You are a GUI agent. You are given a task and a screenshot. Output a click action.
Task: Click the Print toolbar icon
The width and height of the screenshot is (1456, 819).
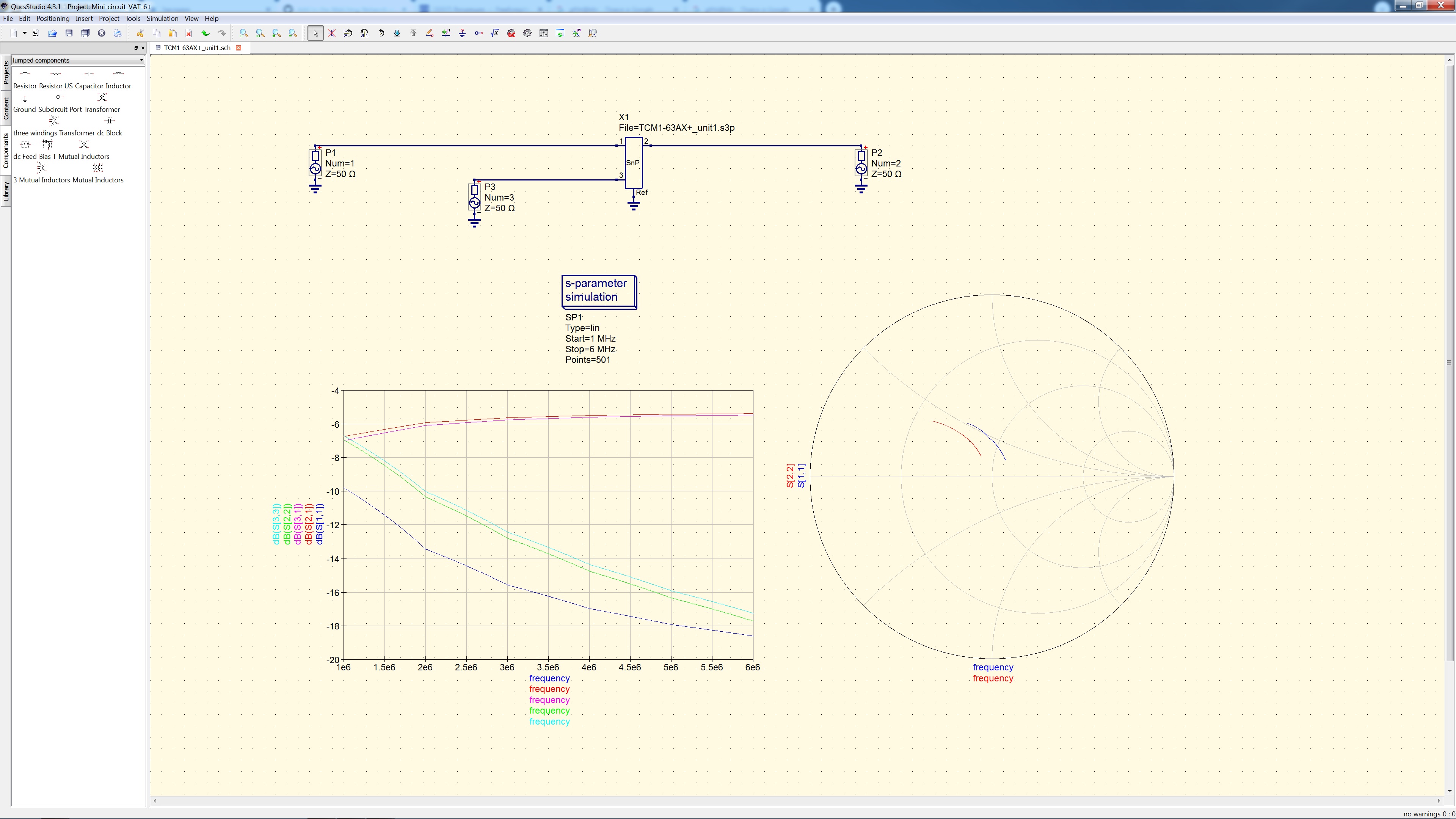(118, 33)
